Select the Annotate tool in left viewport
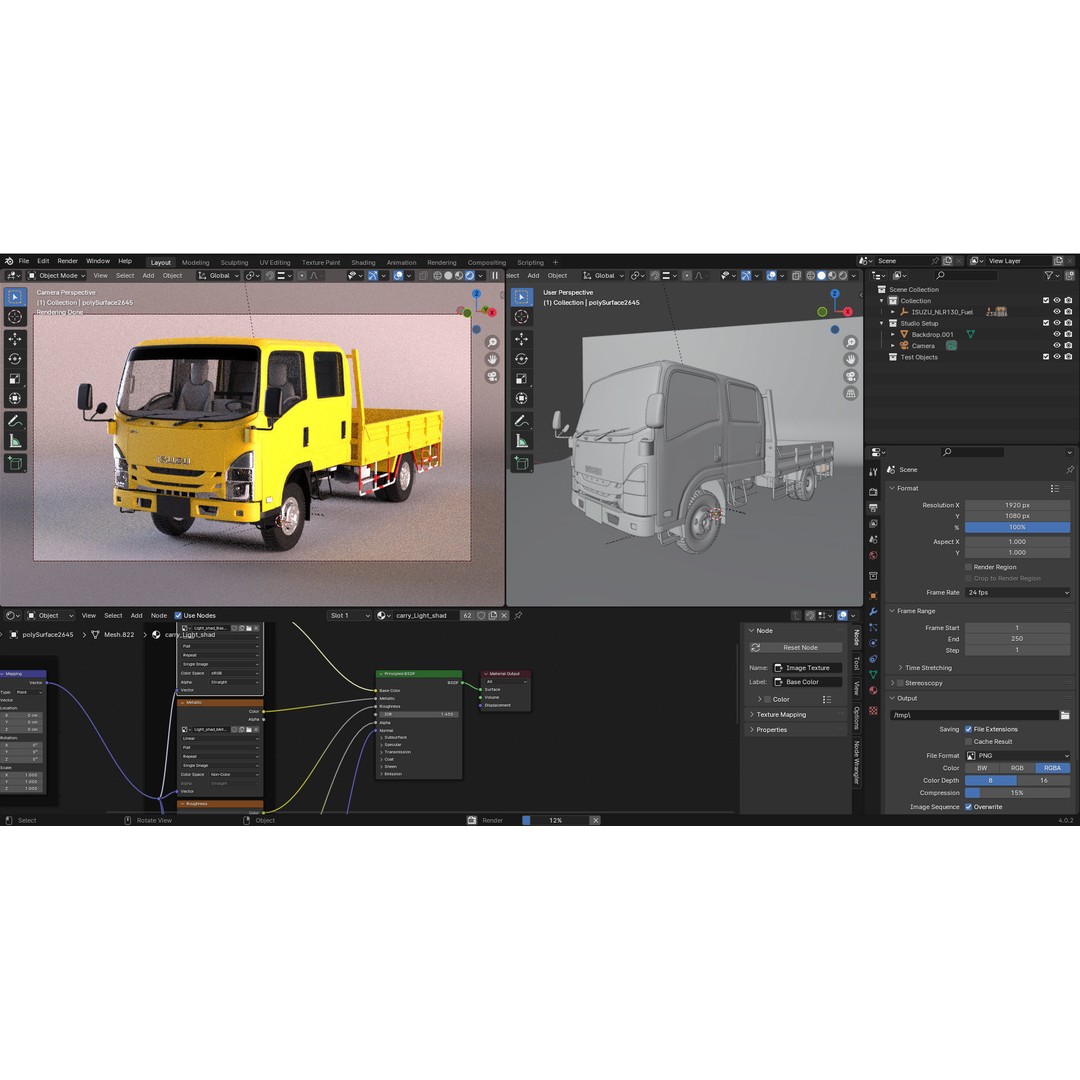The image size is (1080, 1080). click(x=15, y=421)
